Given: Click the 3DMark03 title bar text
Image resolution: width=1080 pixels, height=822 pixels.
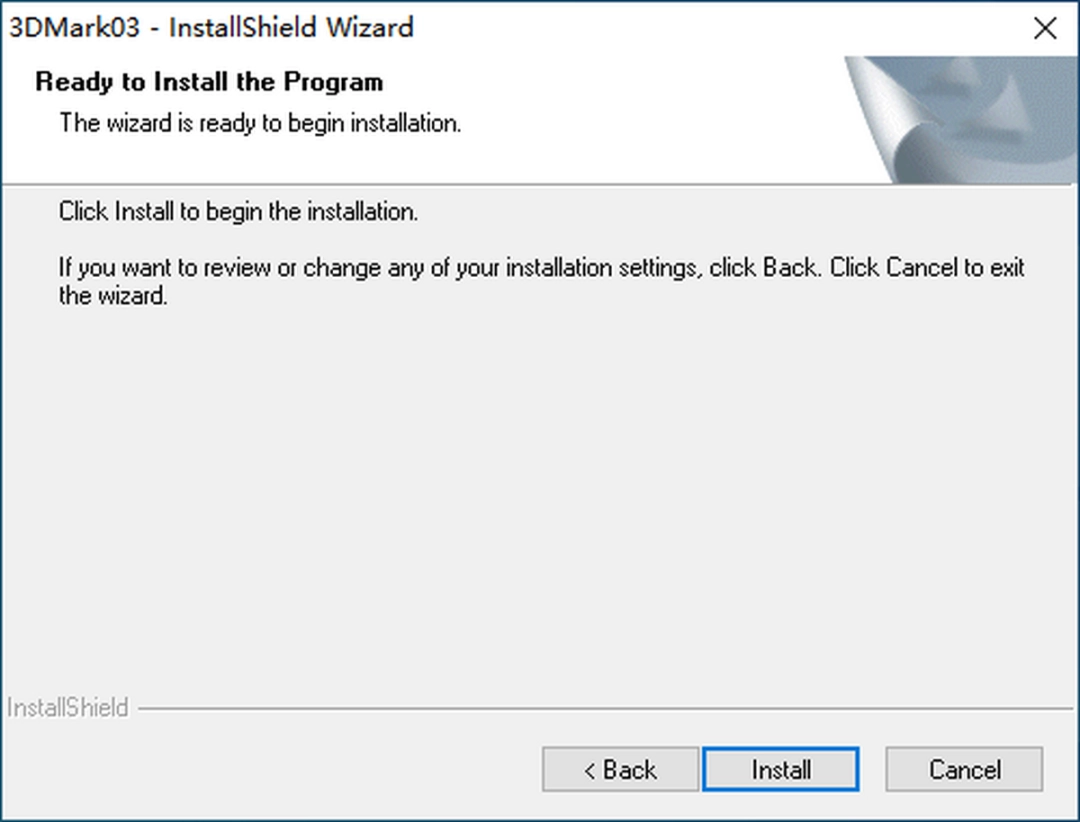Looking at the screenshot, I should [211, 27].
